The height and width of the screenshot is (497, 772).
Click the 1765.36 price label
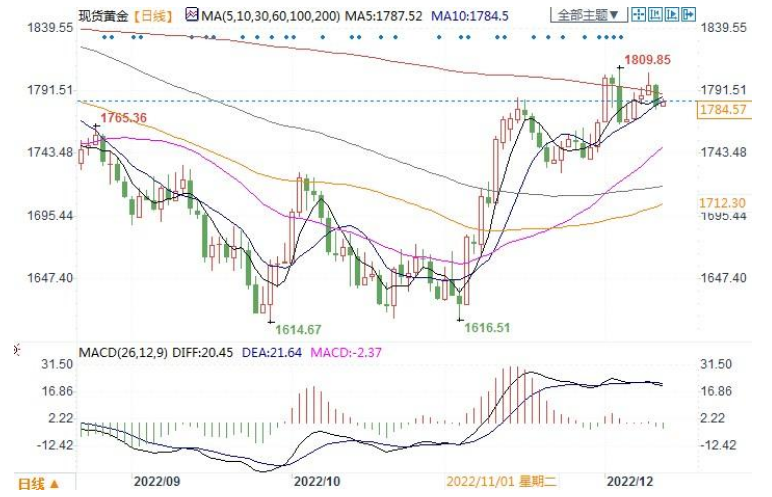click(x=124, y=118)
